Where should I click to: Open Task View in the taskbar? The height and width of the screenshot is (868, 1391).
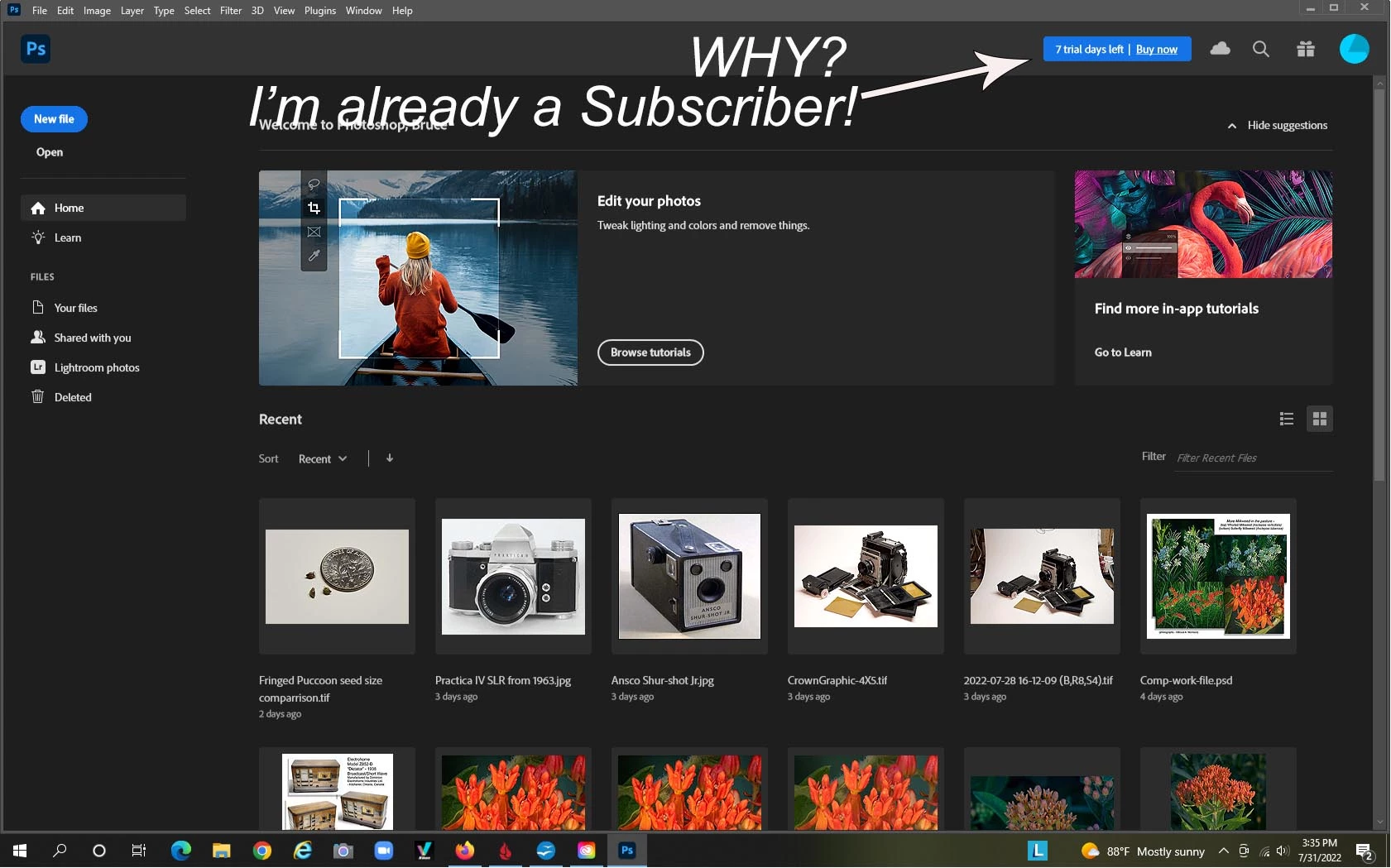[x=139, y=851]
